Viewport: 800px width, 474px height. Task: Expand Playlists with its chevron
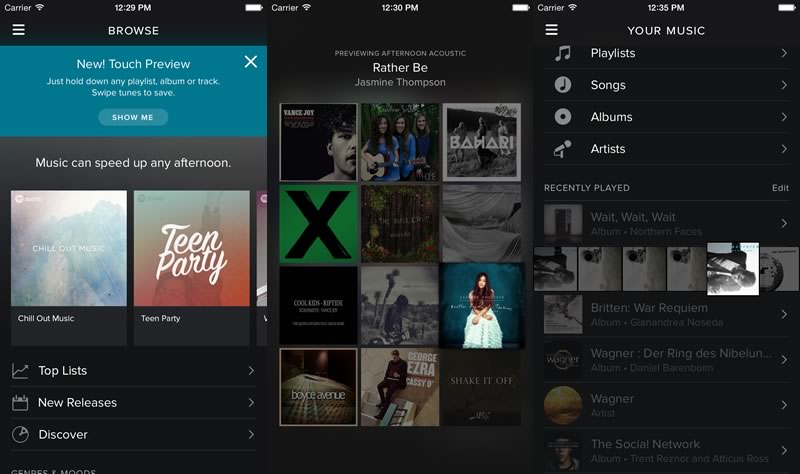click(784, 53)
